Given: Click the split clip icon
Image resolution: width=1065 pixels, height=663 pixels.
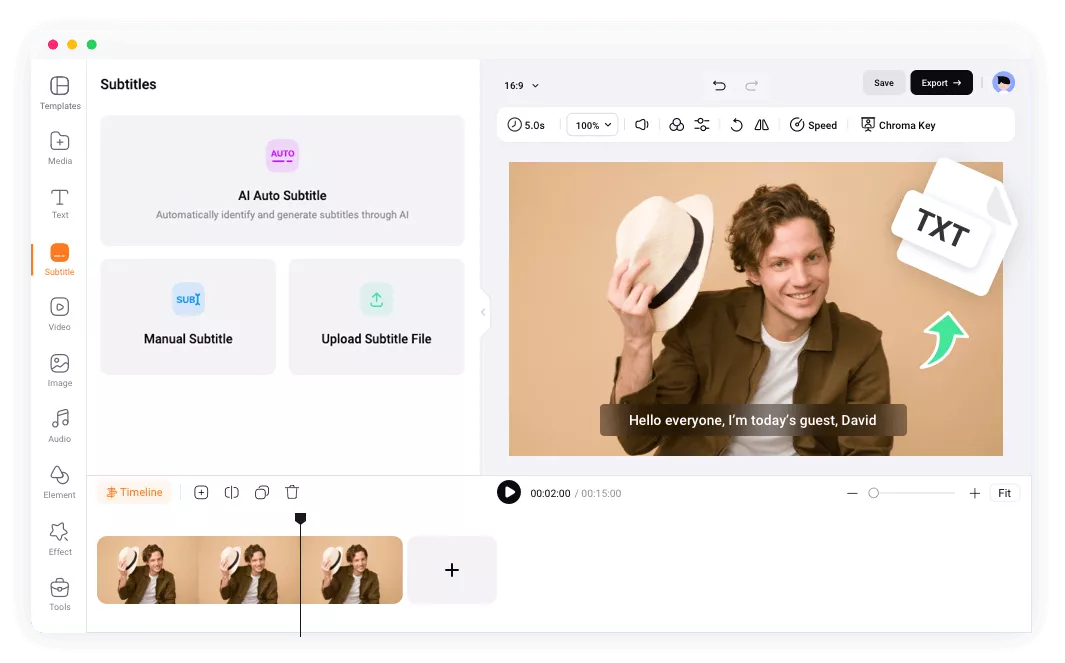Looking at the screenshot, I should click(x=231, y=492).
